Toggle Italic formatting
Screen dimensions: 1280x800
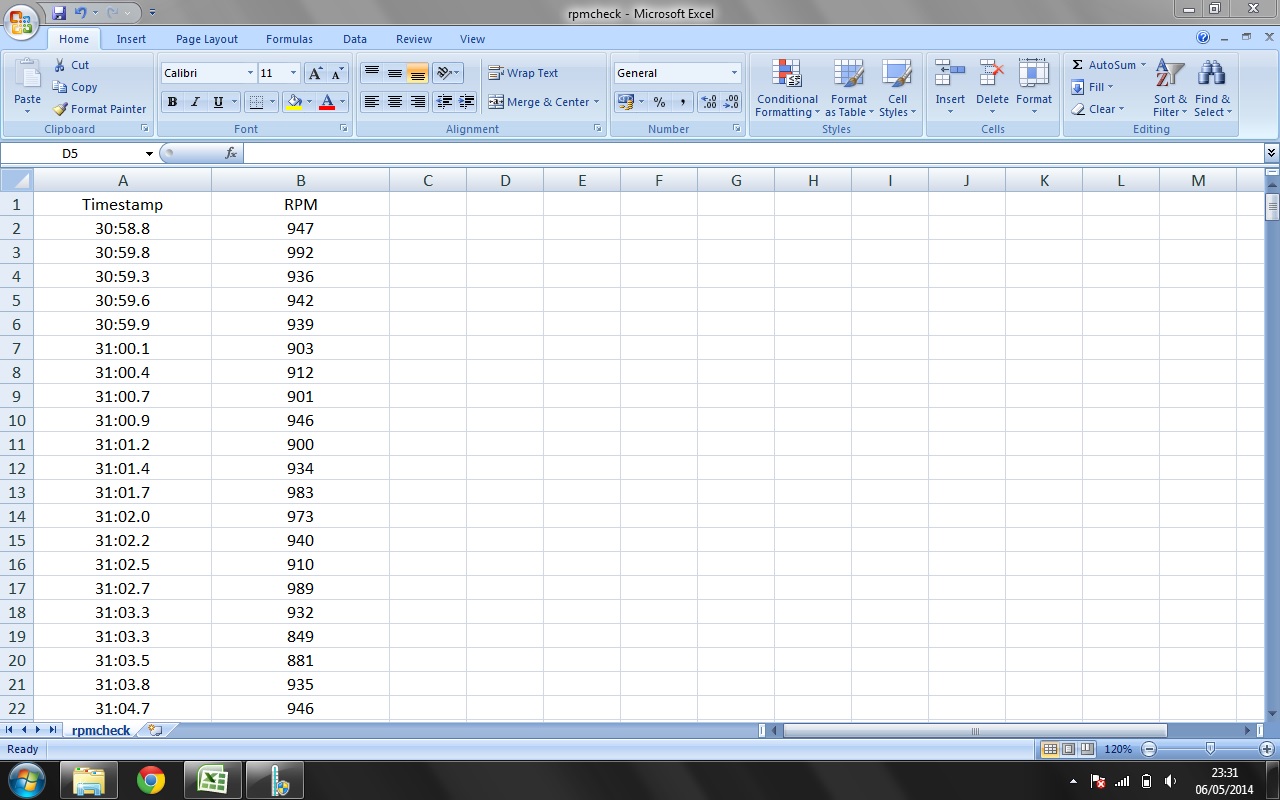195,102
